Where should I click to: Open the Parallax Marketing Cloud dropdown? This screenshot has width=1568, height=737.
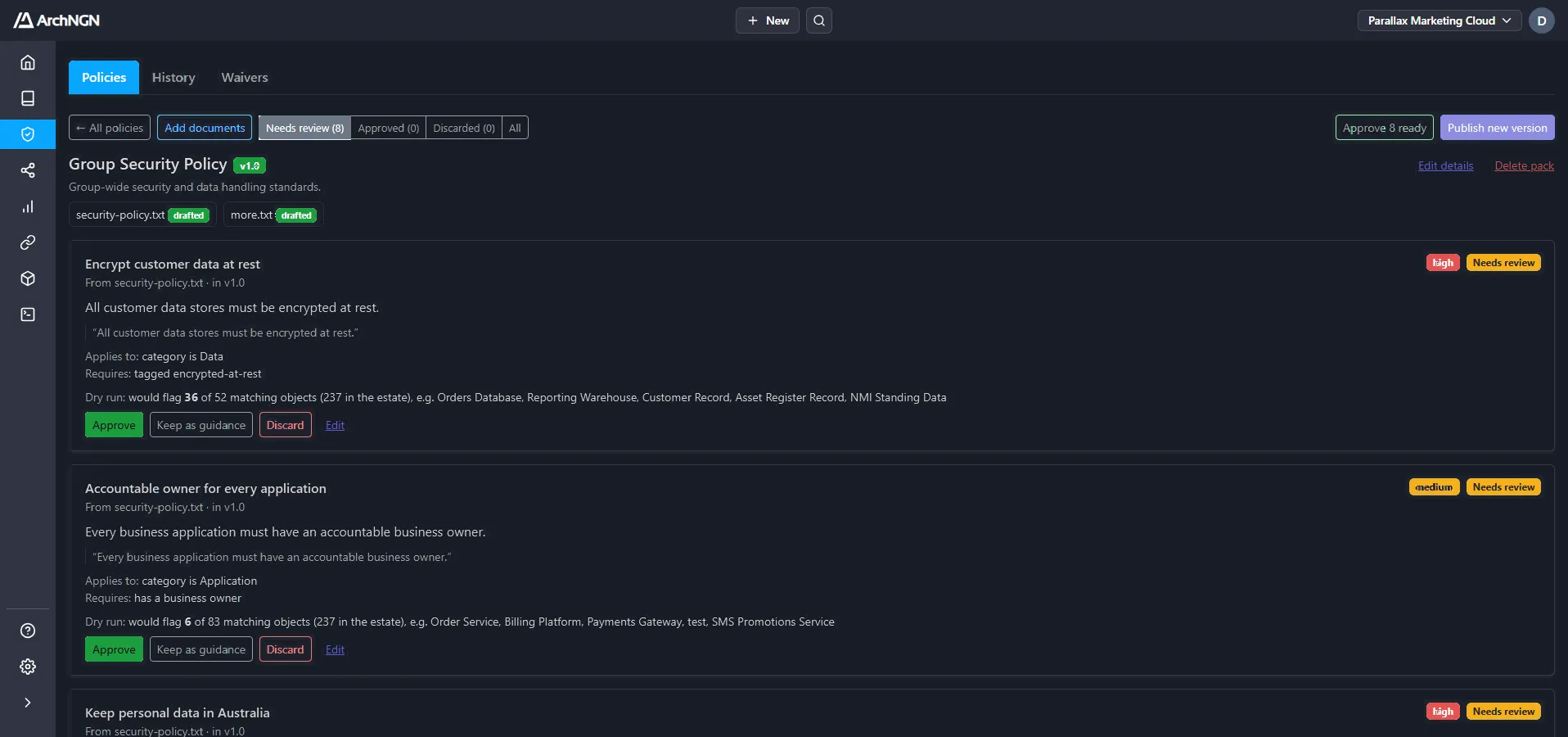tap(1440, 20)
